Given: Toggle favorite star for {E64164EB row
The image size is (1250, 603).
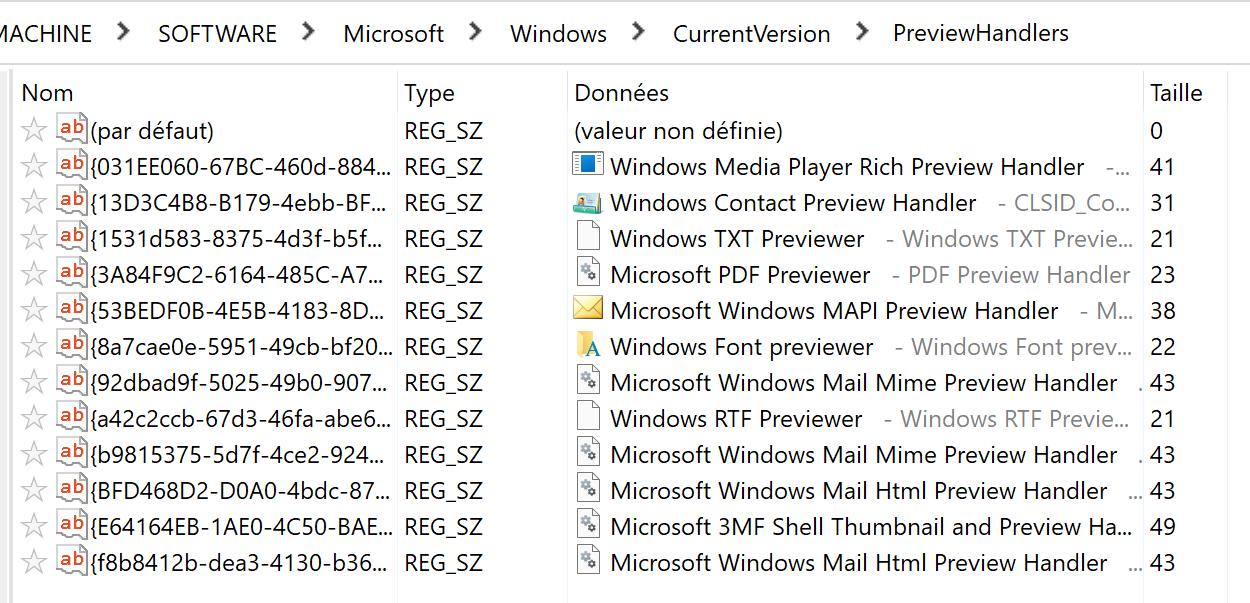Looking at the screenshot, I should (x=35, y=526).
